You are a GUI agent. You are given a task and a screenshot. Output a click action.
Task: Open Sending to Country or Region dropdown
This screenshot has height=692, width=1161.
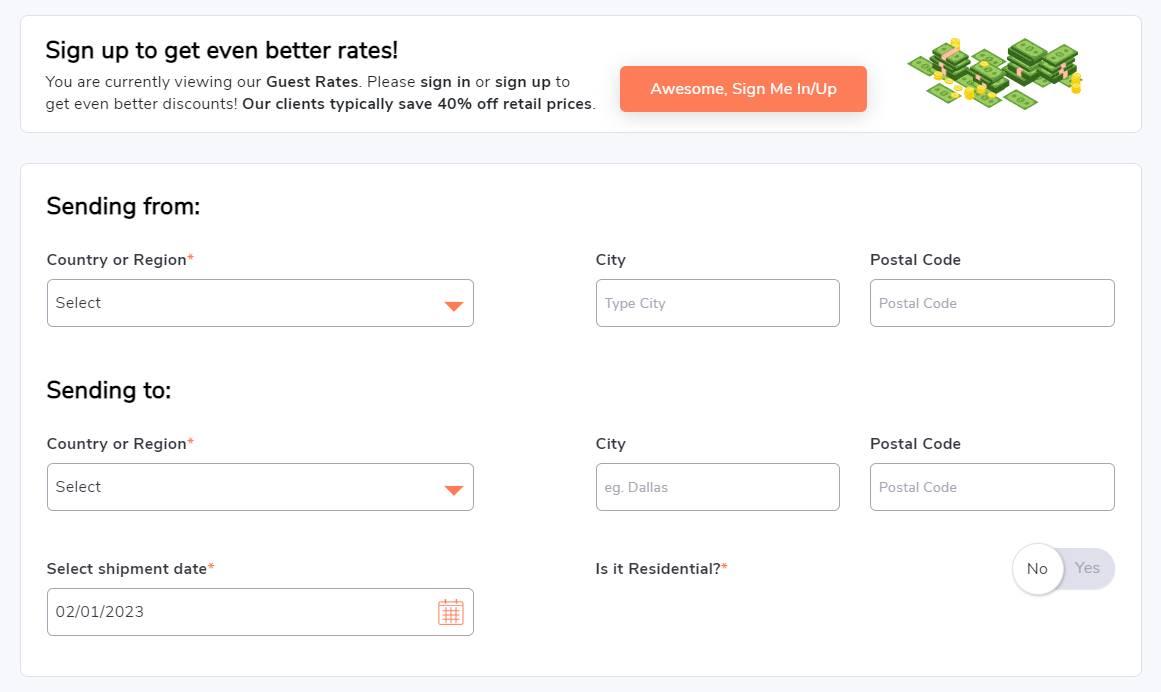click(x=260, y=487)
